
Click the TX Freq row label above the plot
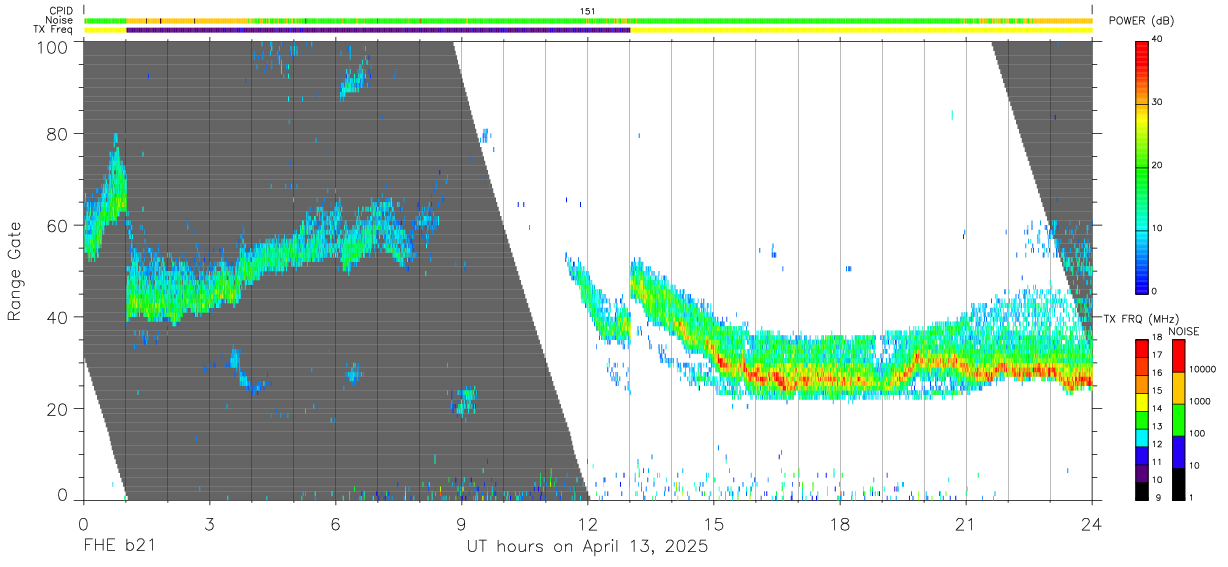click(x=54, y=29)
